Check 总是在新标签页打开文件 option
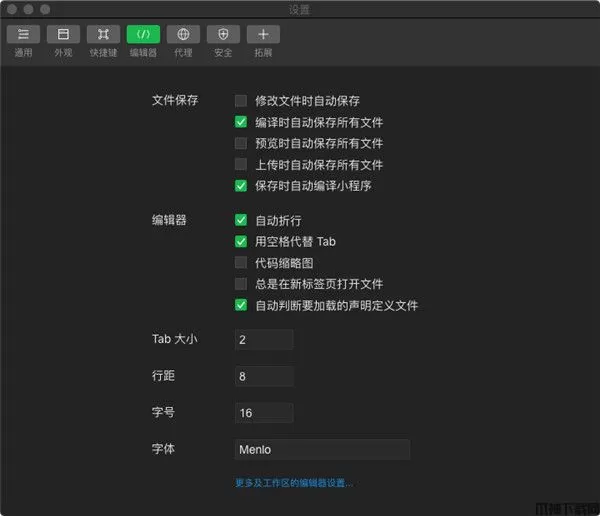600x516 pixels. (x=241, y=284)
